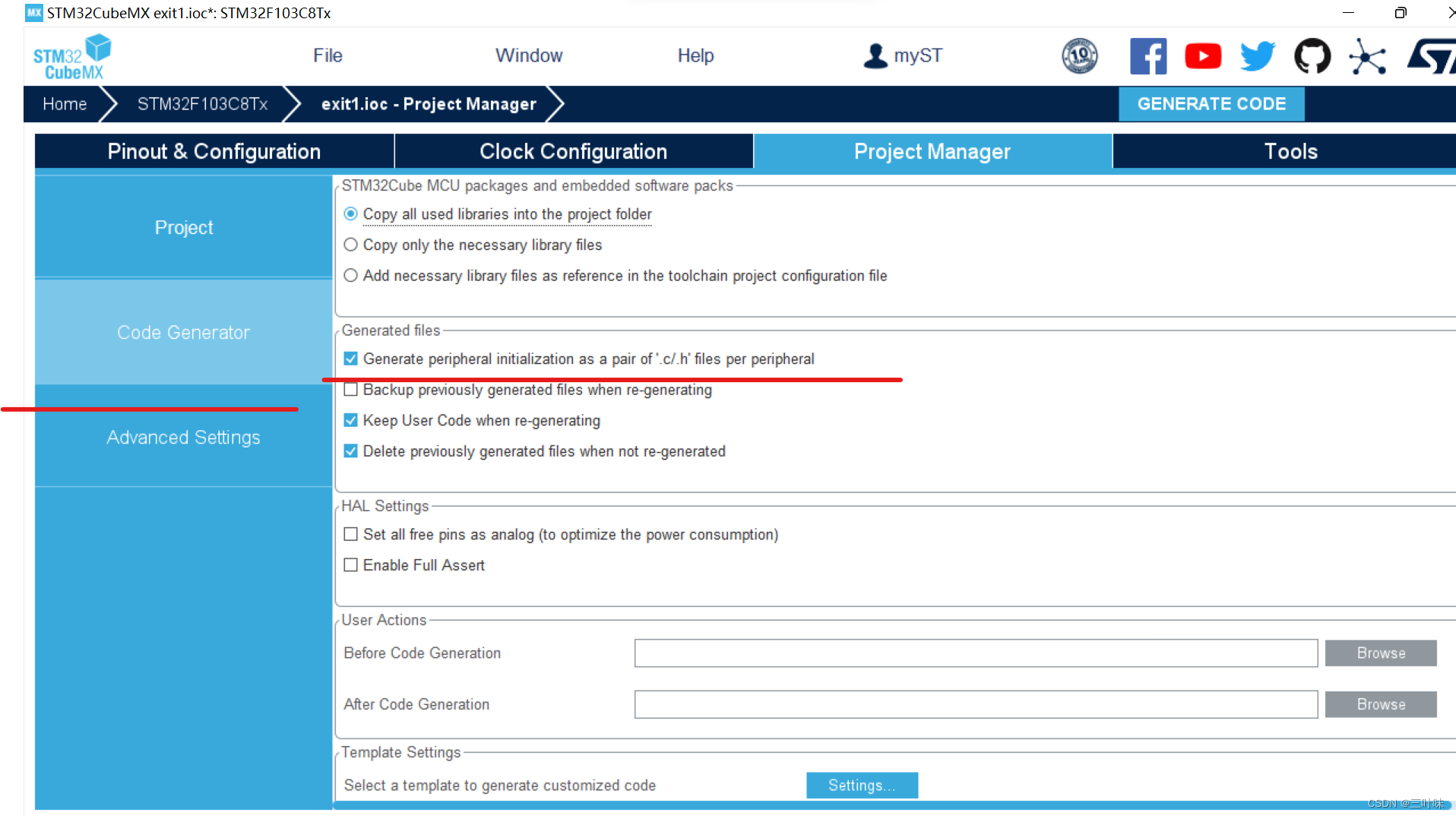Open the myST user account icon
Viewport: 1456px width, 816px height.
(875, 55)
